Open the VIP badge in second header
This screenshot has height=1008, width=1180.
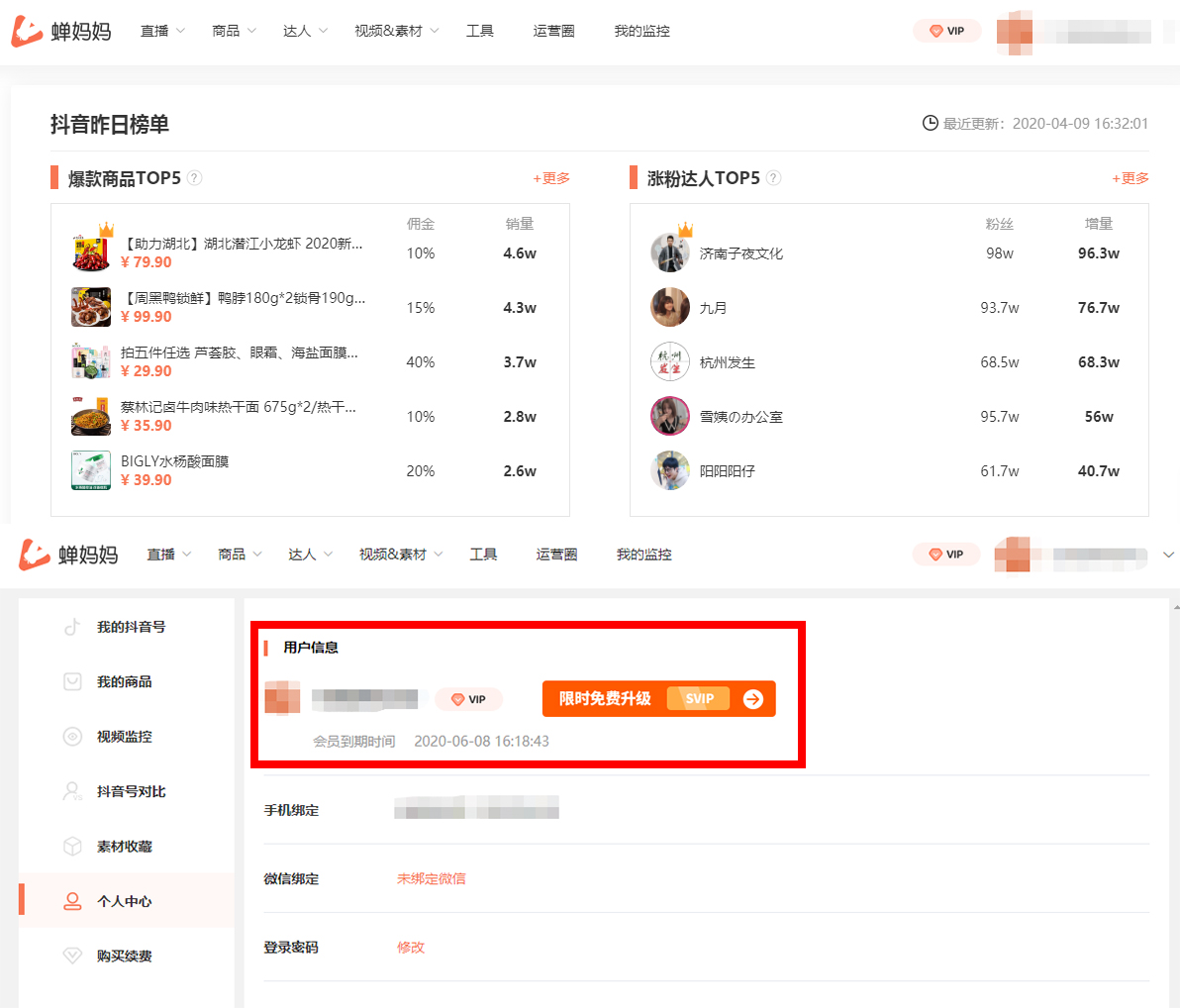[x=946, y=554]
